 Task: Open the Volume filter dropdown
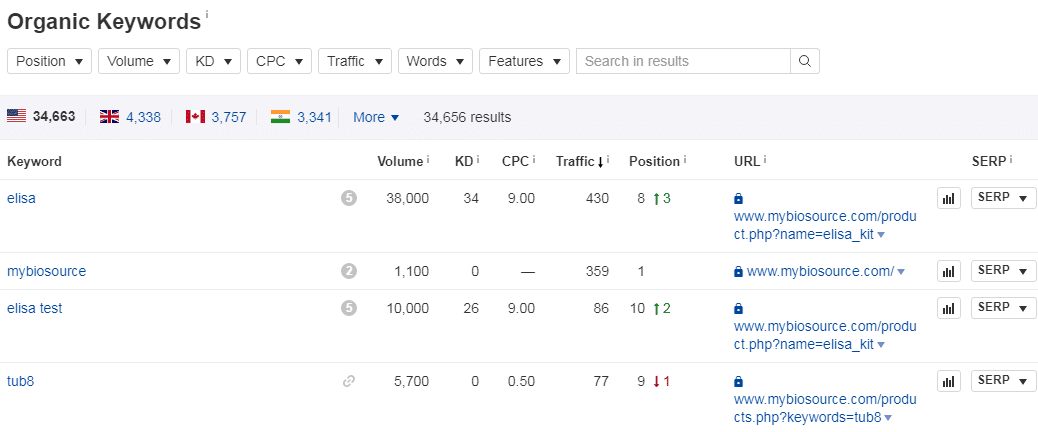click(x=139, y=61)
